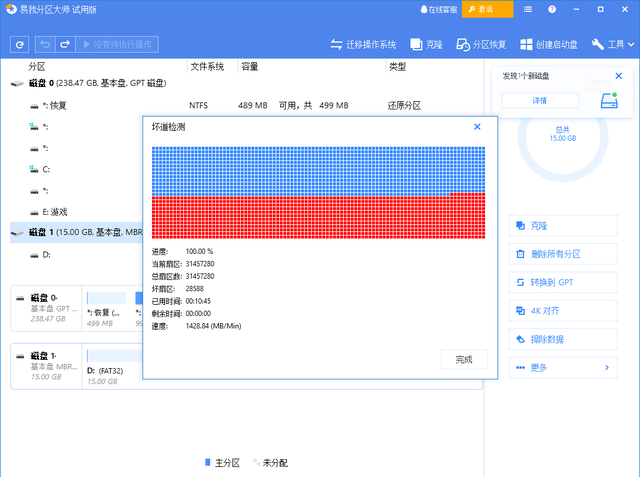Click 转换到 GPT option

pyautogui.click(x=562, y=283)
